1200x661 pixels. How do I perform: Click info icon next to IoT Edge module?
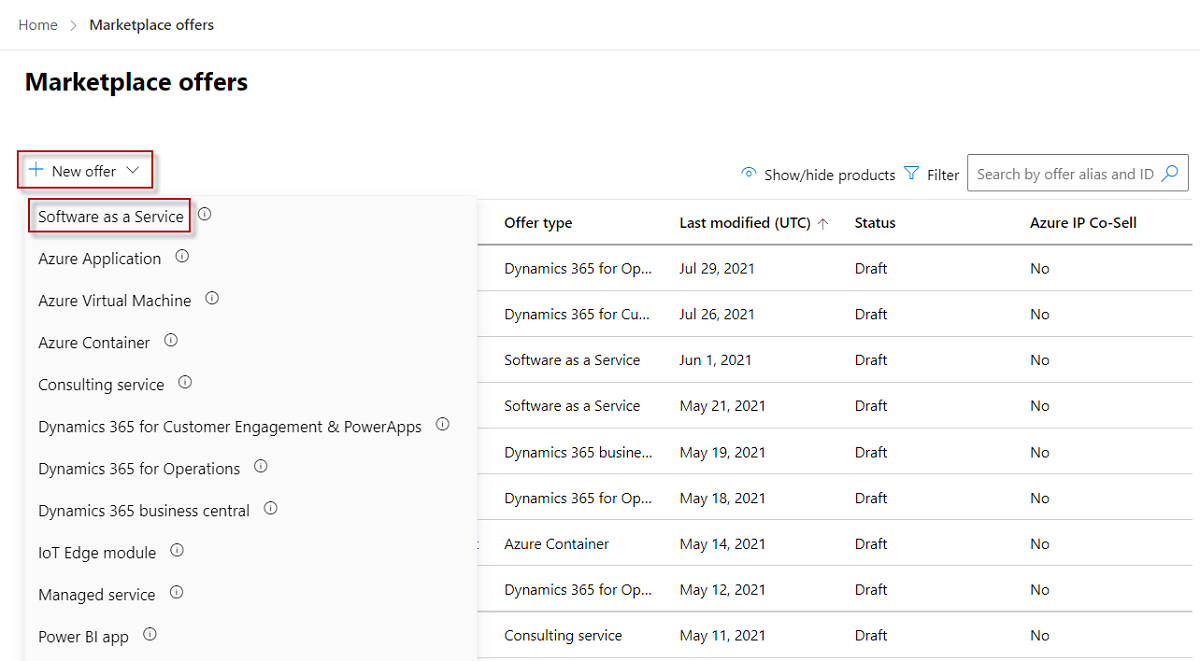point(177,551)
